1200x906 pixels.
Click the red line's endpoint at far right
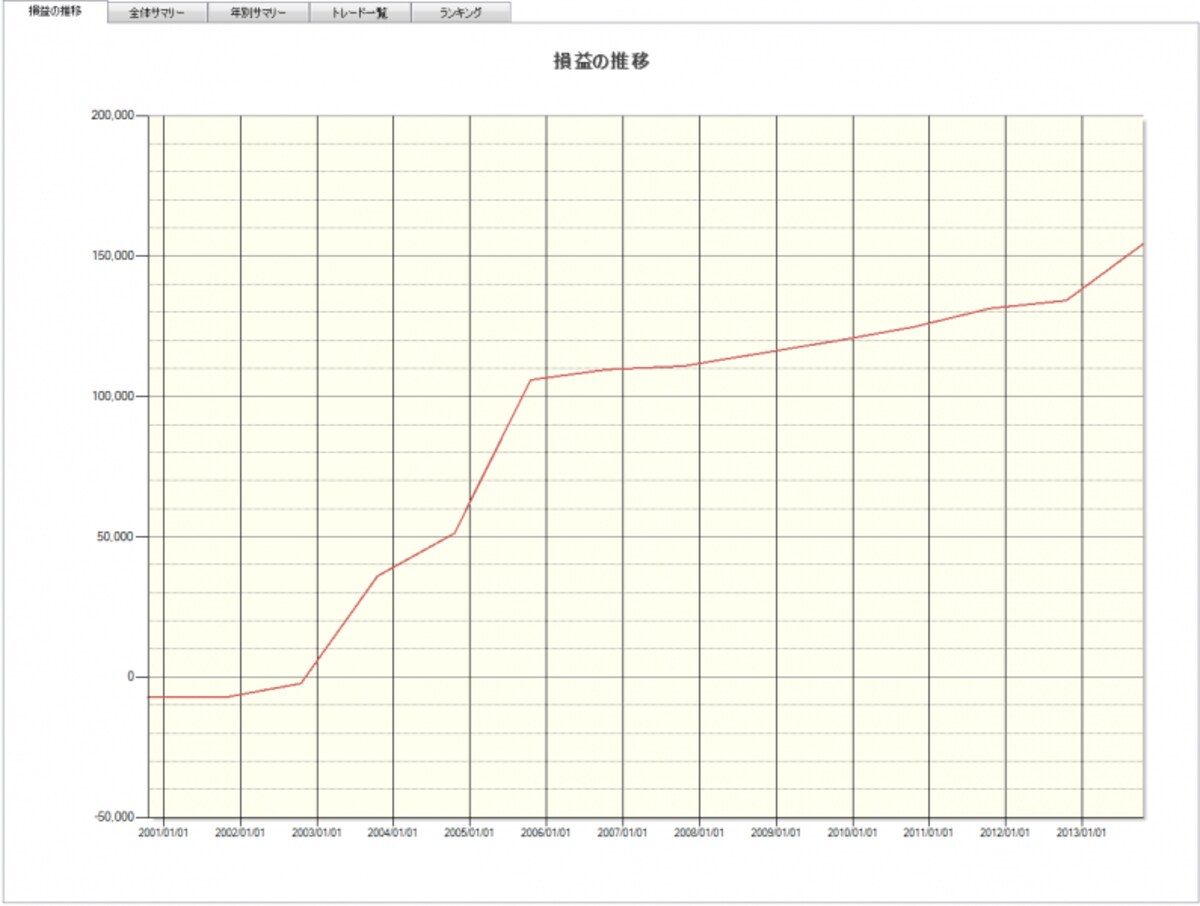click(1142, 244)
